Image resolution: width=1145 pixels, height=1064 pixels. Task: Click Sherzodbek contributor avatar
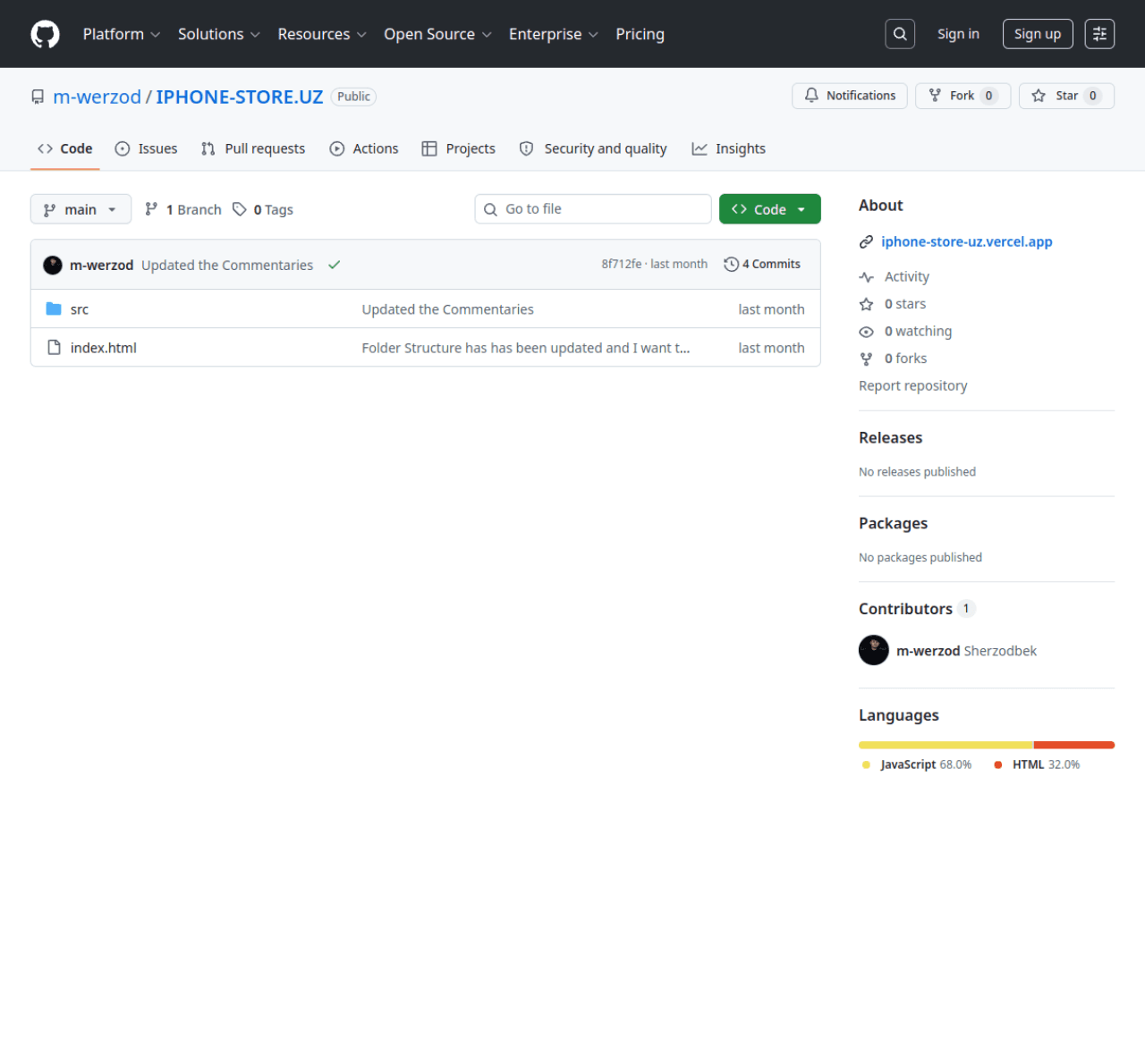coord(874,650)
